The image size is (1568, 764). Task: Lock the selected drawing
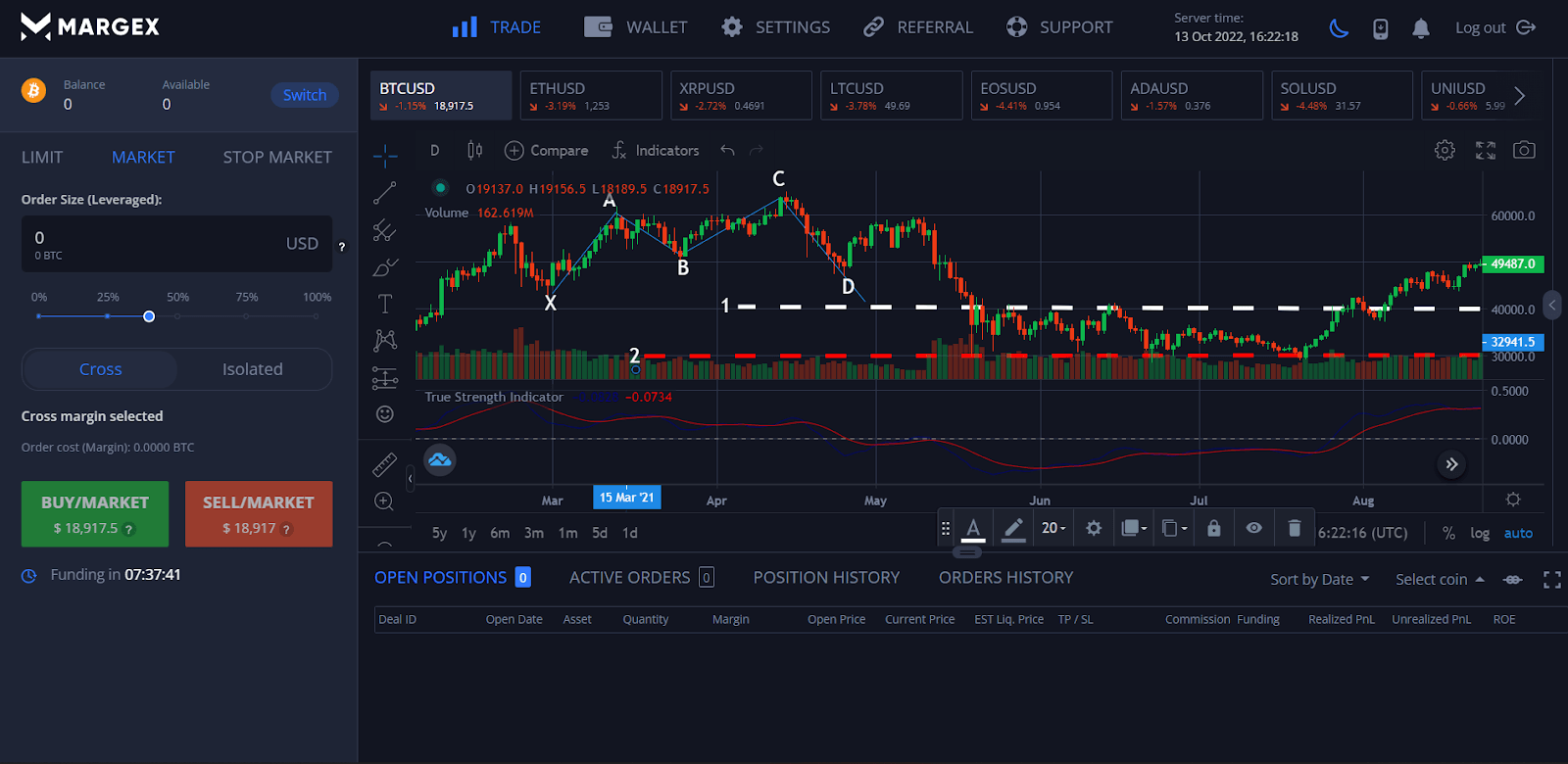1214,529
